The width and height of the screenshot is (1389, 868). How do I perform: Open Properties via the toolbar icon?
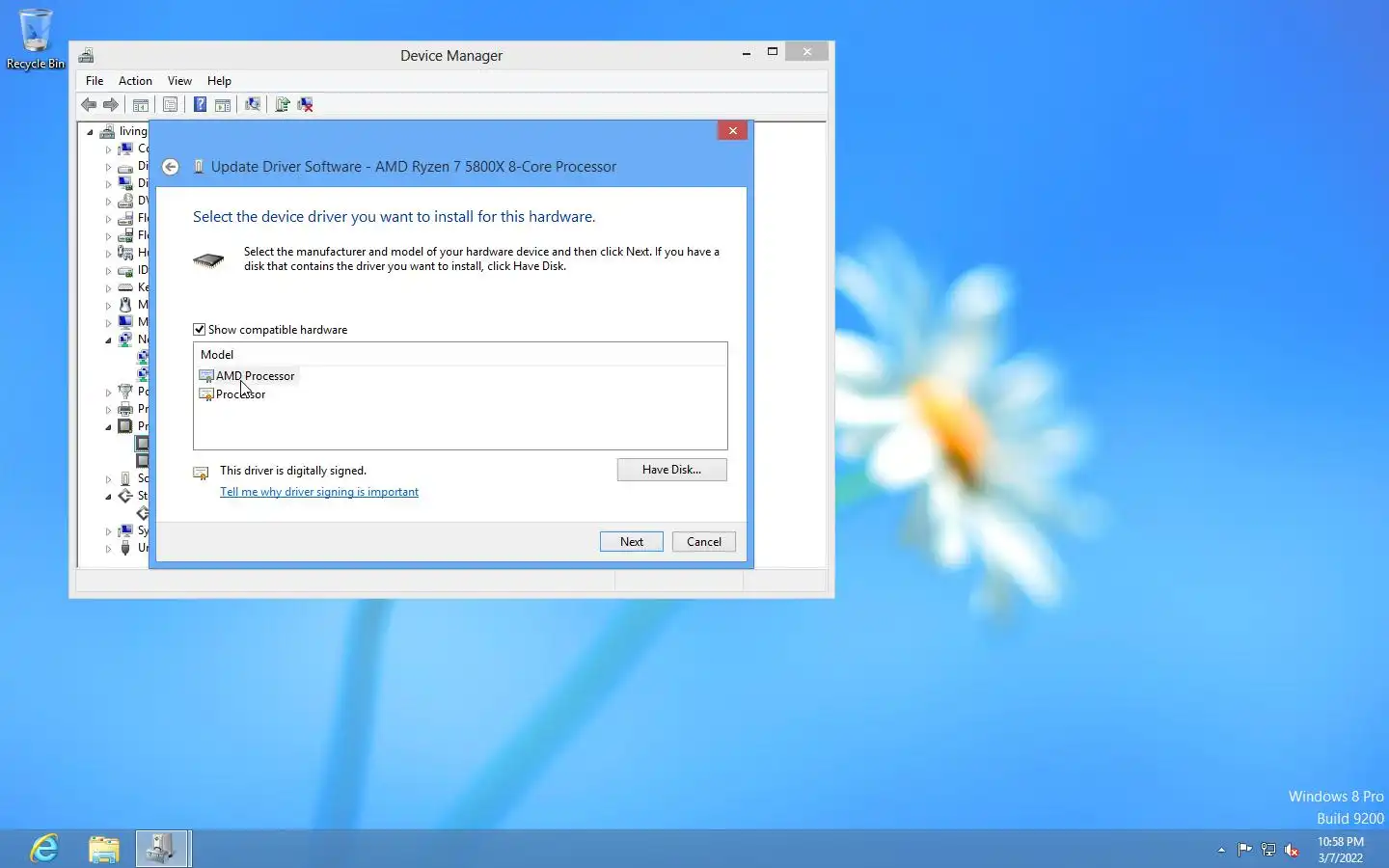[x=170, y=104]
